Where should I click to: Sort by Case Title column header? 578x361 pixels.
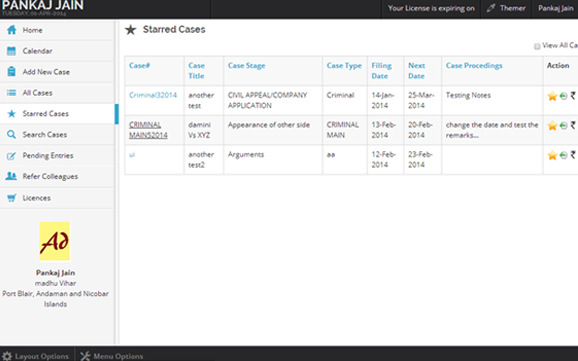click(196, 70)
